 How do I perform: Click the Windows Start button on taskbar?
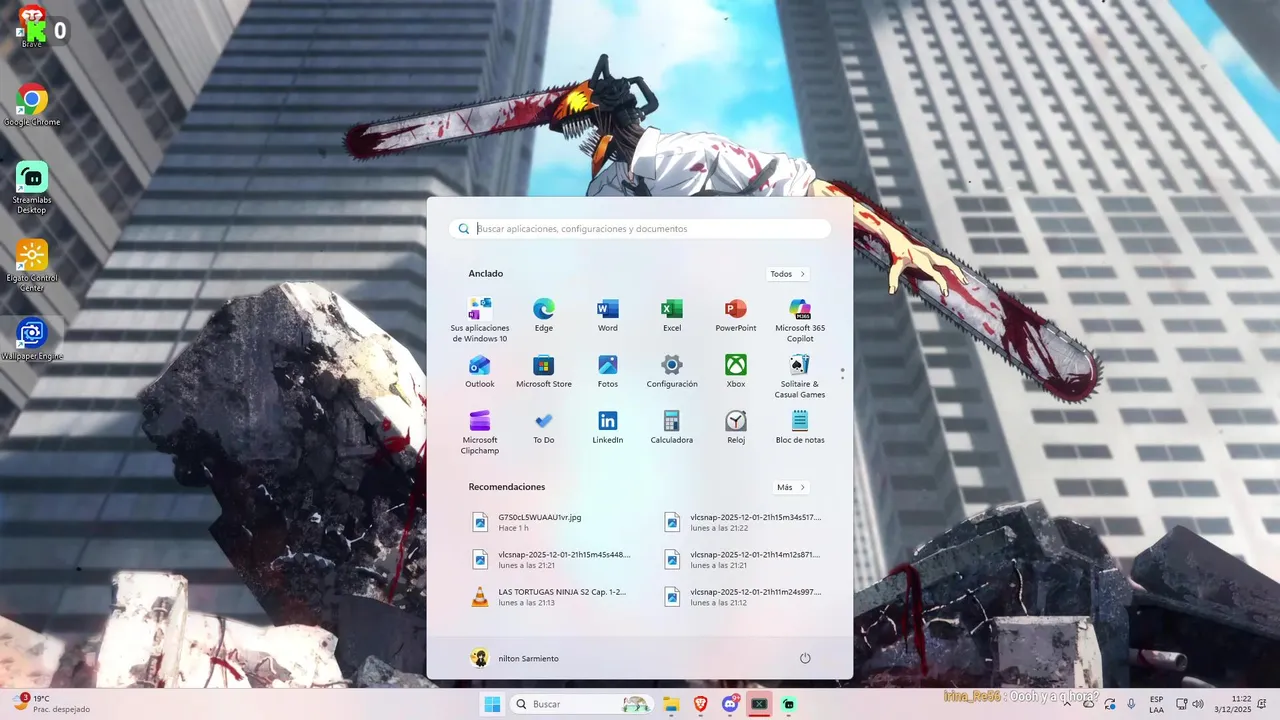(x=492, y=704)
